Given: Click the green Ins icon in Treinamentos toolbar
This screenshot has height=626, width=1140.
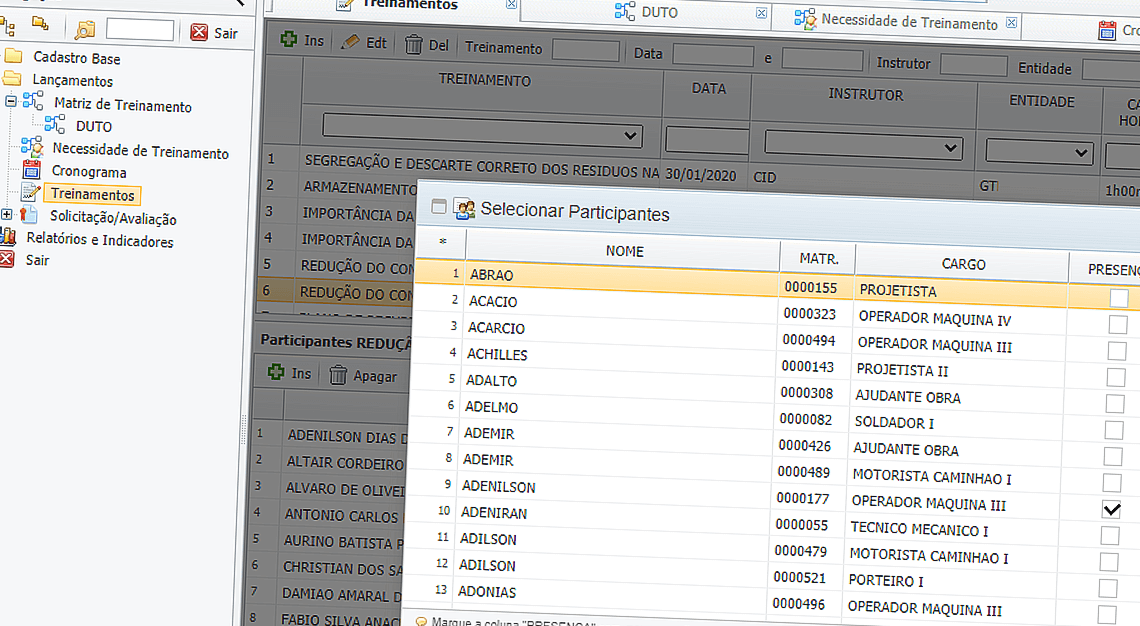Looking at the screenshot, I should (x=289, y=41).
